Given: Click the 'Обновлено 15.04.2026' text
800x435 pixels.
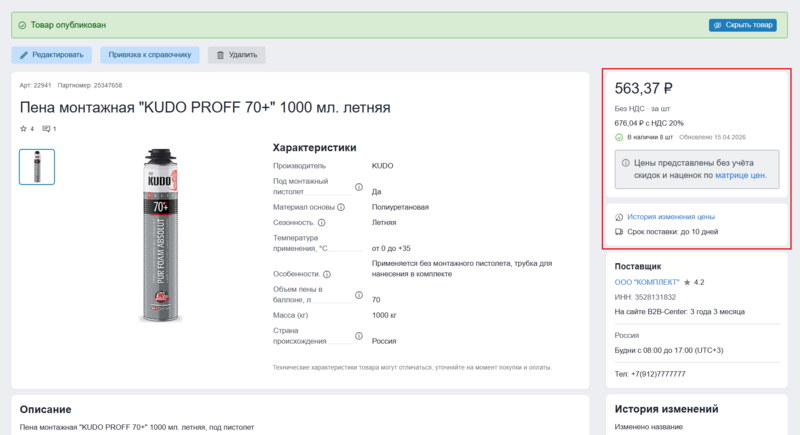Looking at the screenshot, I should [712, 137].
